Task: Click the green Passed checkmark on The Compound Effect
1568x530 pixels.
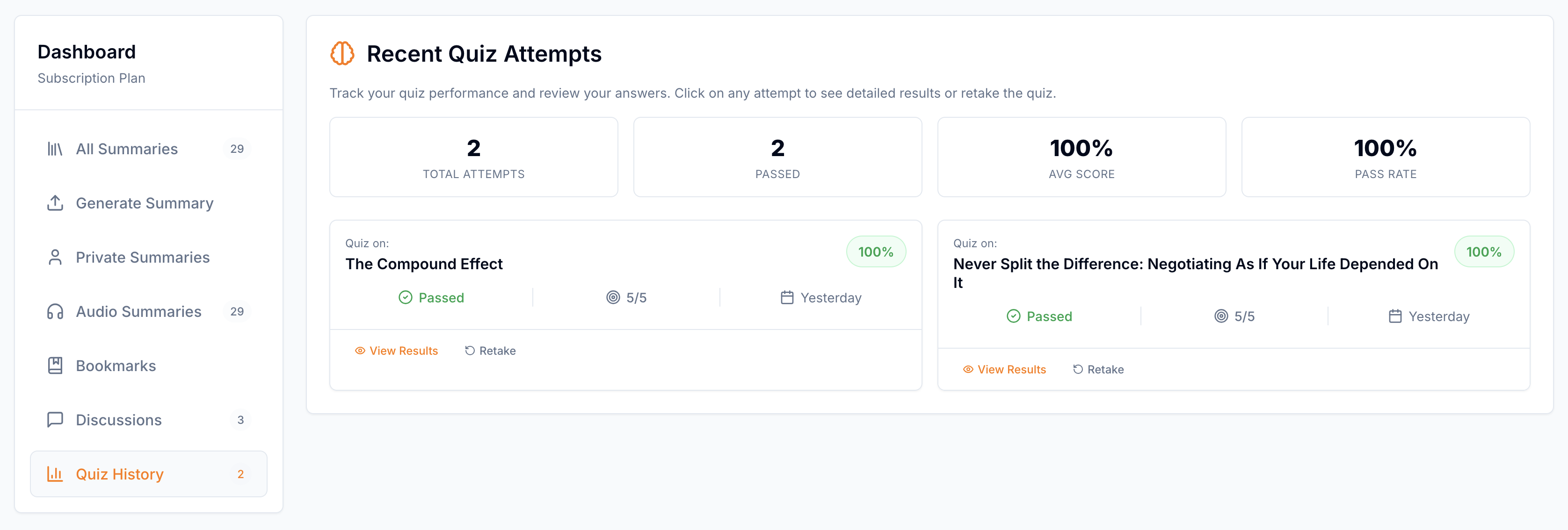Action: [406, 297]
